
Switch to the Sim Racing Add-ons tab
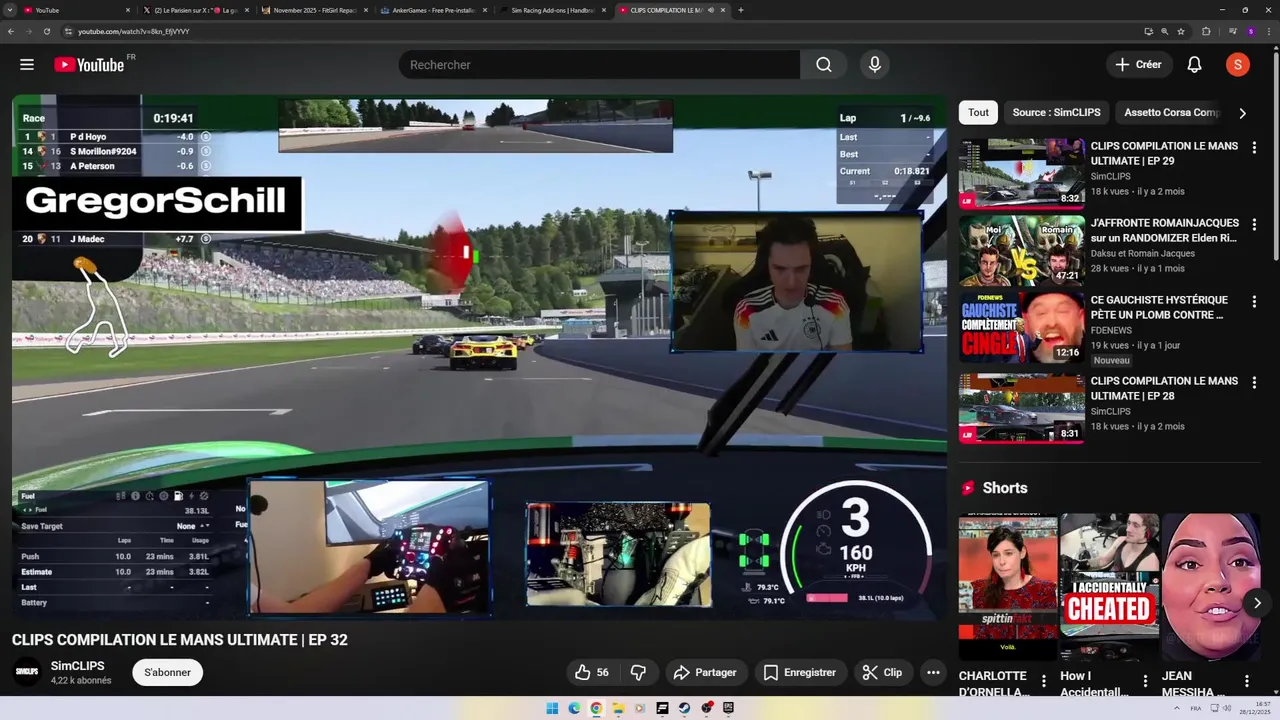coord(552,10)
